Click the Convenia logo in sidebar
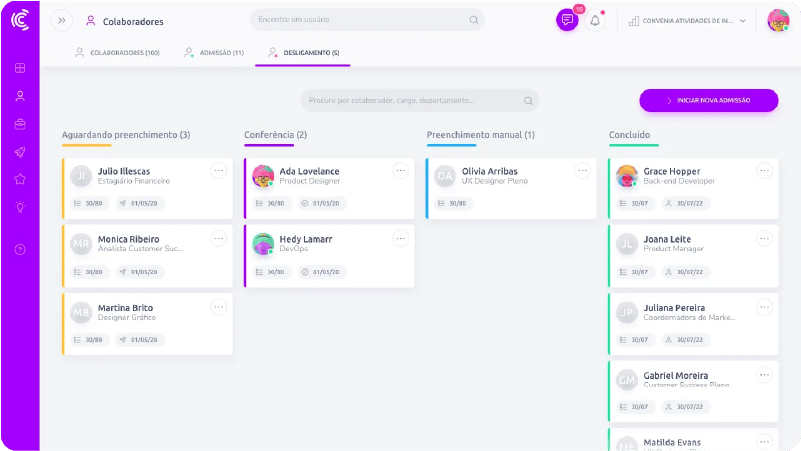 pyautogui.click(x=20, y=20)
